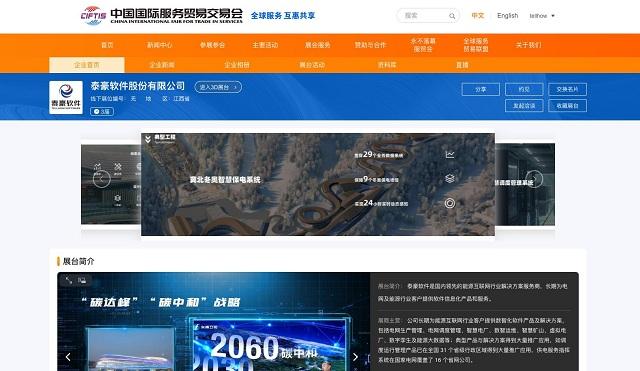Click the layers stack icon on the banner
This screenshot has width=640, height=371.
coord(450,179)
